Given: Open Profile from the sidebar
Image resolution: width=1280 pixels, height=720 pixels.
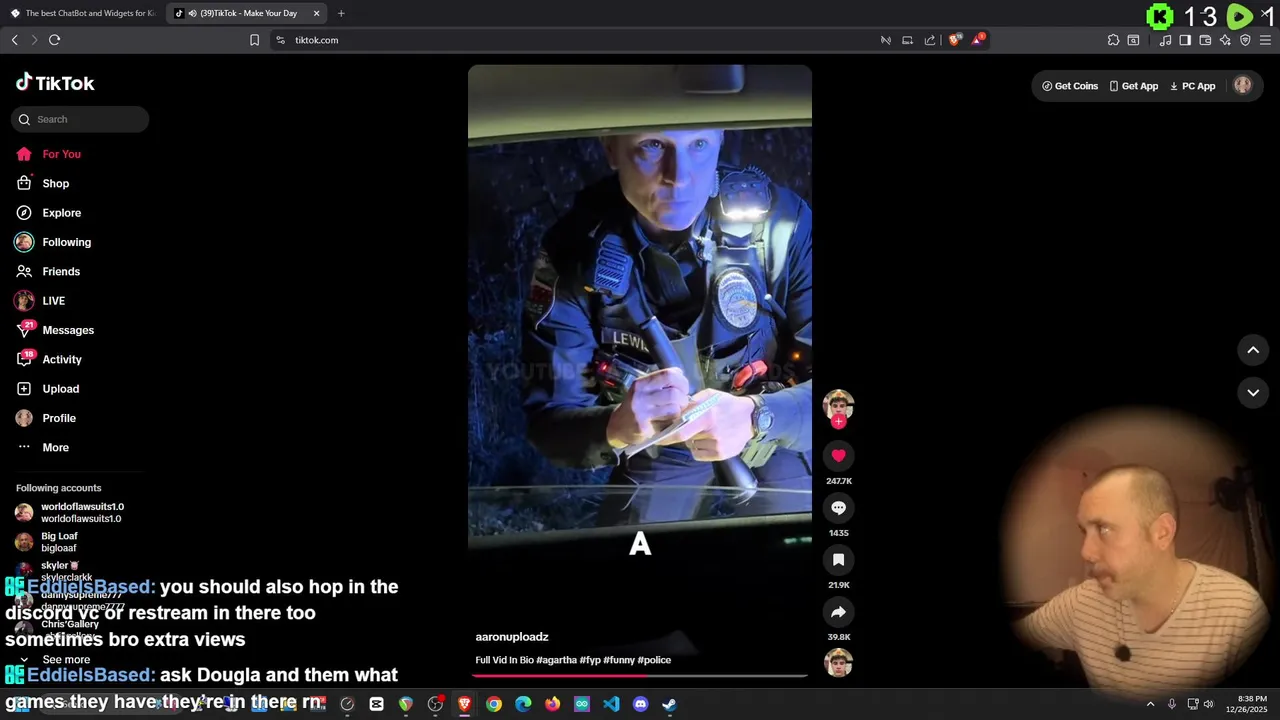Looking at the screenshot, I should point(58,418).
